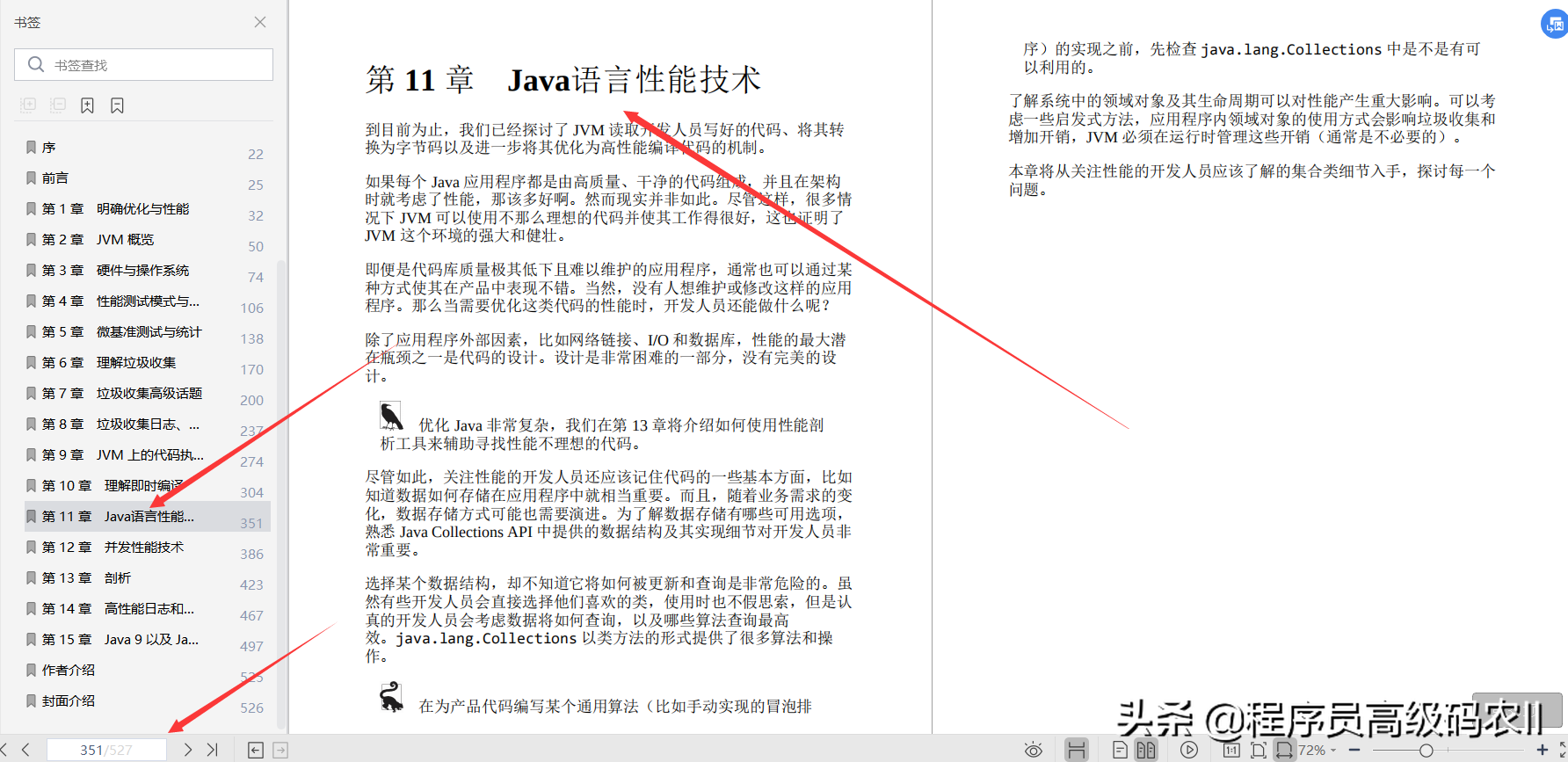Close the 书签 bookmarks panel
The height and width of the screenshot is (762, 1568).
point(260,22)
